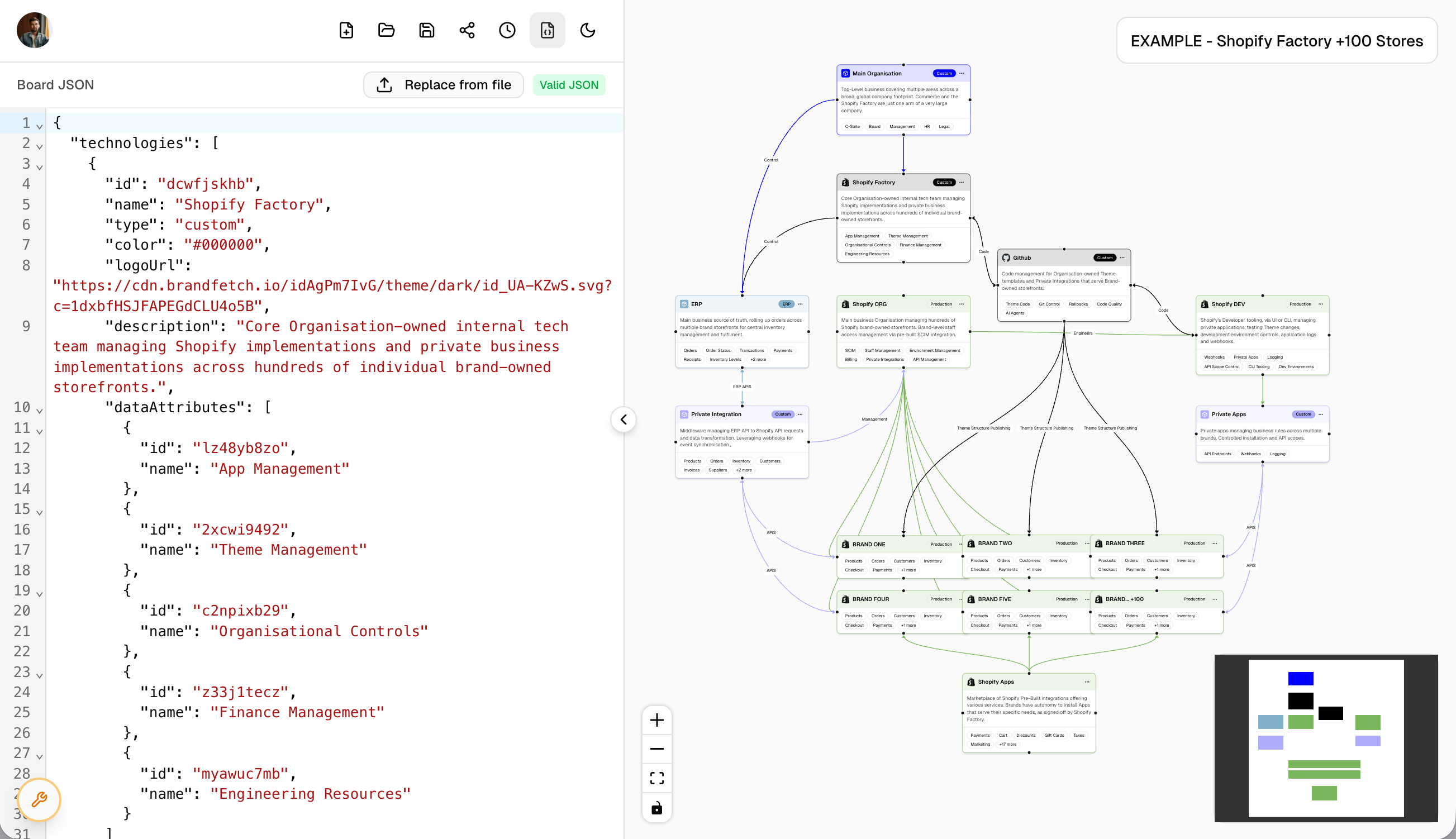The image size is (1456, 839).
Task: Open the Shopify Apps node ellipsis menu
Action: [x=1087, y=681]
